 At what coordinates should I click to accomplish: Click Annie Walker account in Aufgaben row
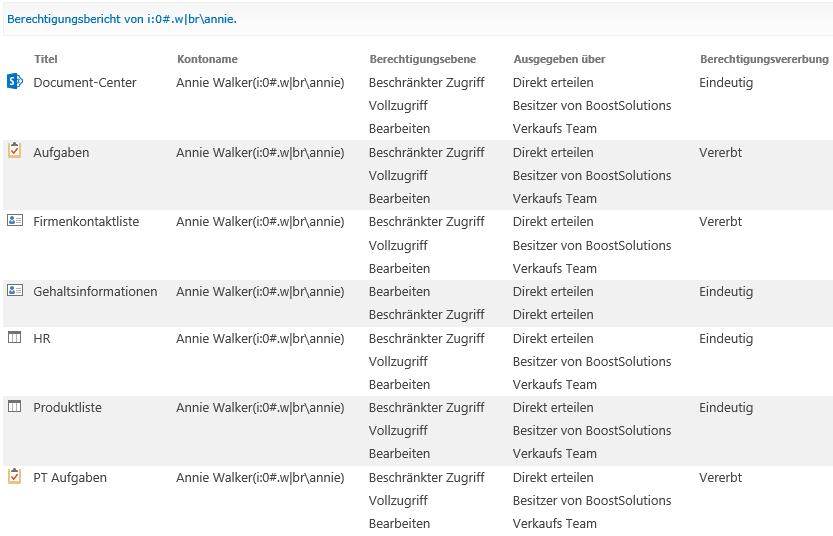[x=260, y=152]
